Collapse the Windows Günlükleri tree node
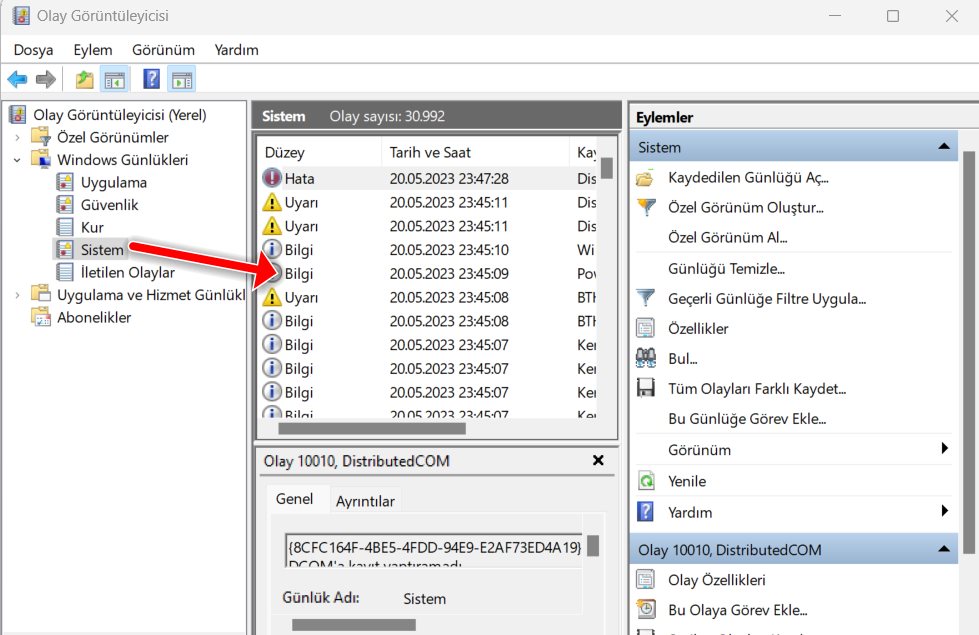The image size is (979, 635). click(17, 160)
